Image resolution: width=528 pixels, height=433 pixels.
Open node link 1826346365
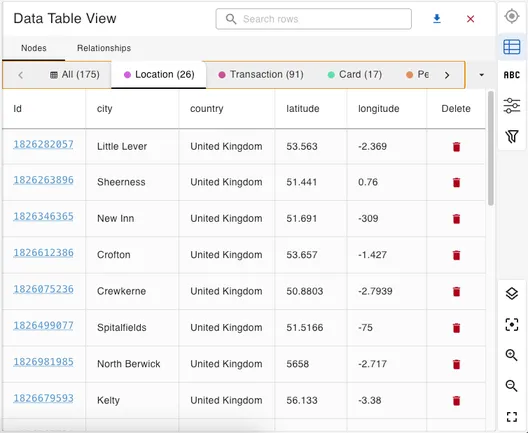(x=43, y=216)
